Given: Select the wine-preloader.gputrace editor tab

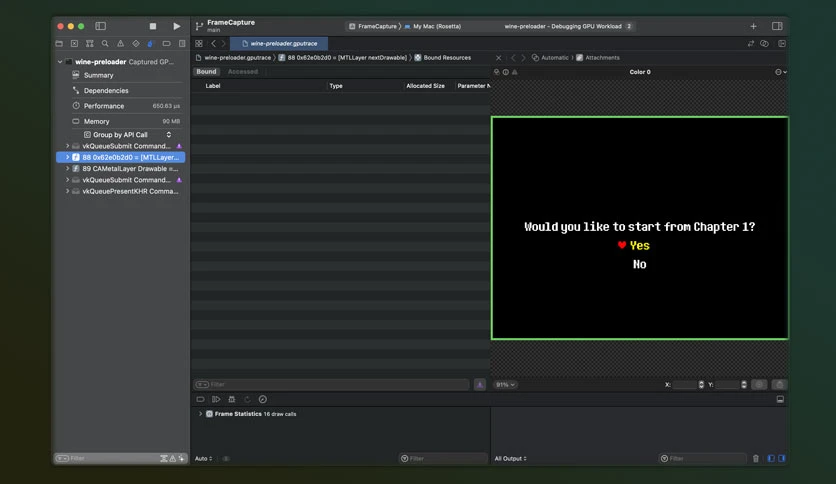Looking at the screenshot, I should tap(279, 44).
